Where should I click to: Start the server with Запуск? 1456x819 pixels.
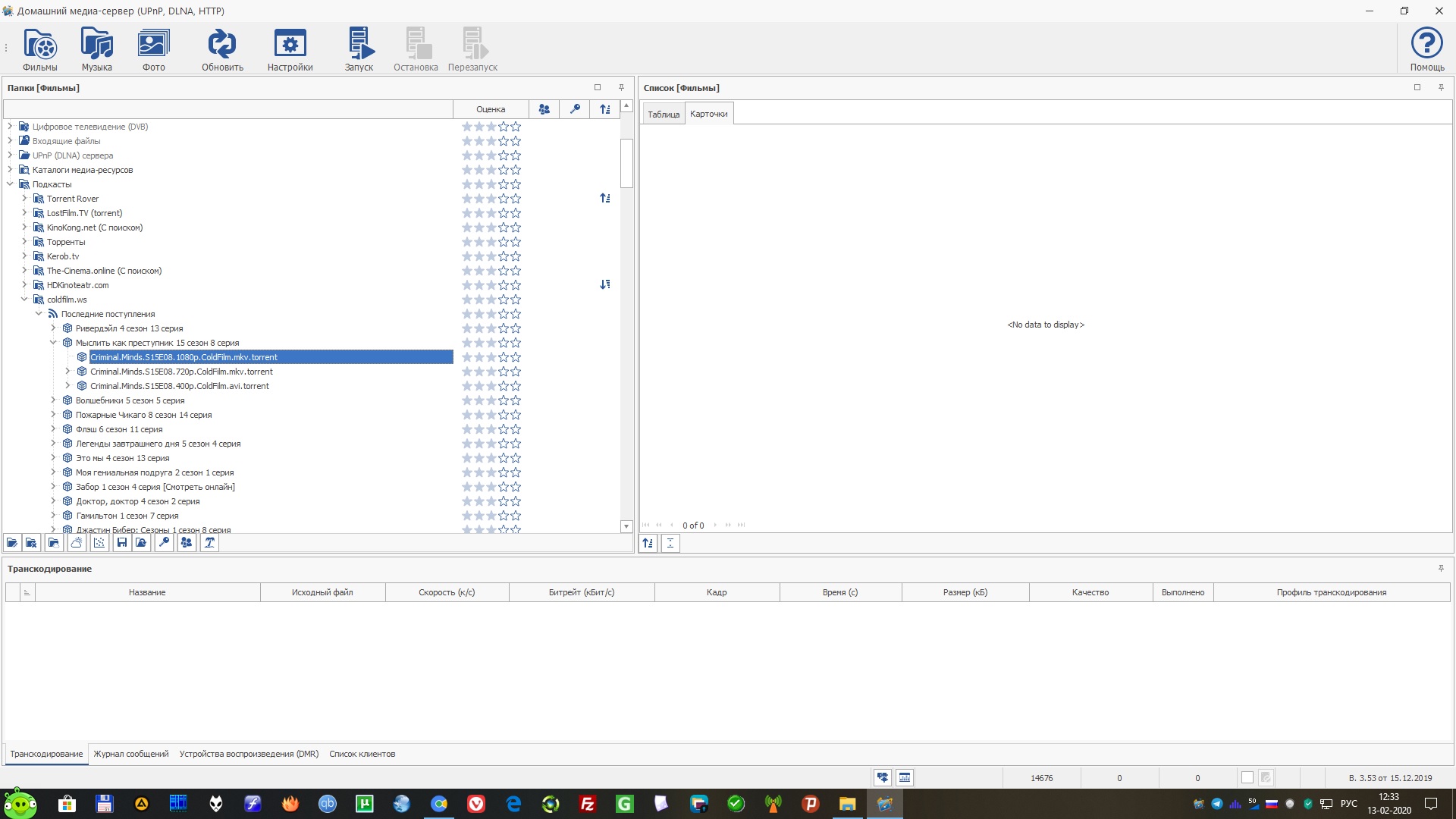point(359,49)
